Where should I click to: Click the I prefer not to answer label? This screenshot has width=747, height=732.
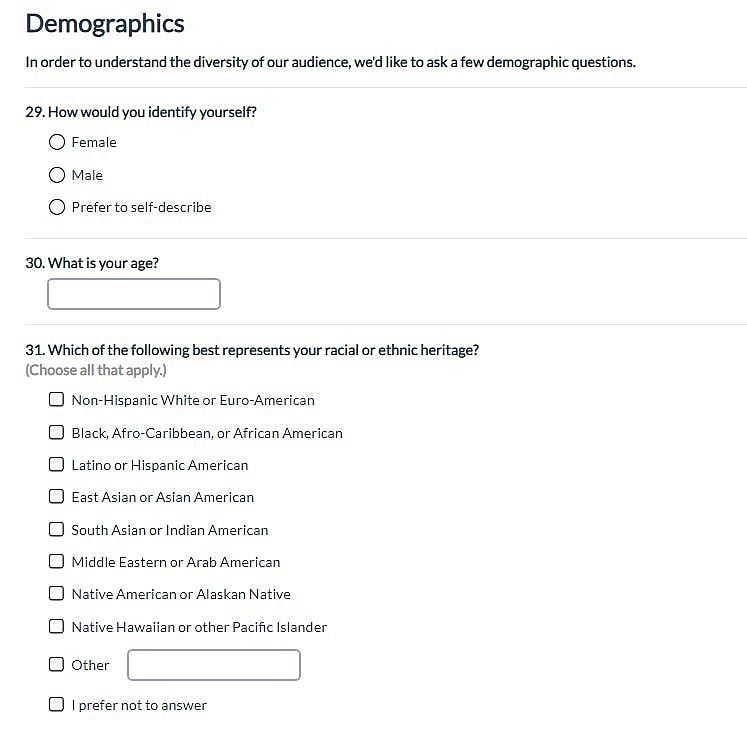point(139,705)
